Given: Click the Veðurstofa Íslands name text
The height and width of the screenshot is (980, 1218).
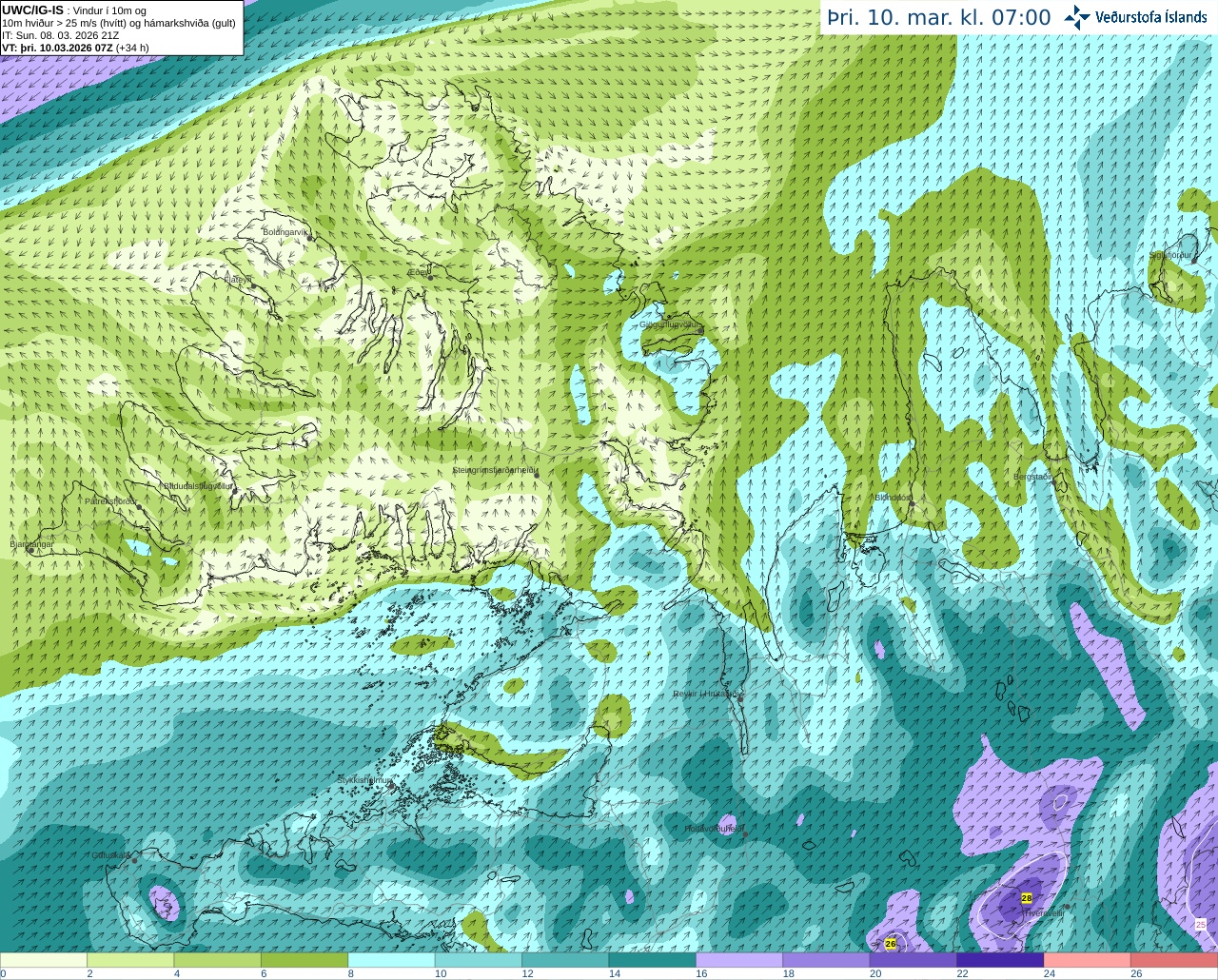Looking at the screenshot, I should tap(1150, 17).
